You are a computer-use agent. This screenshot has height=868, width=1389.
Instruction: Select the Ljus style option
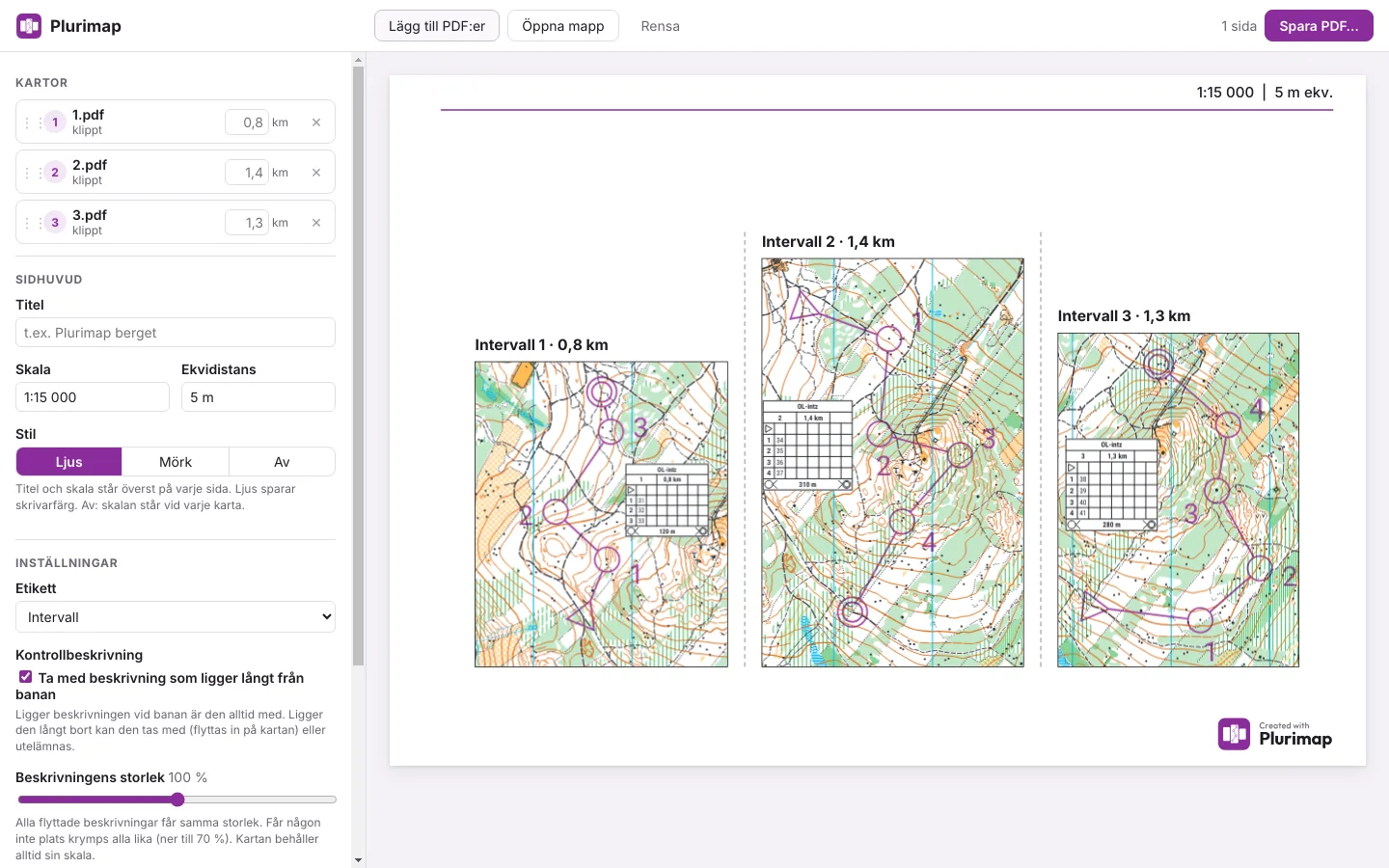tap(69, 462)
